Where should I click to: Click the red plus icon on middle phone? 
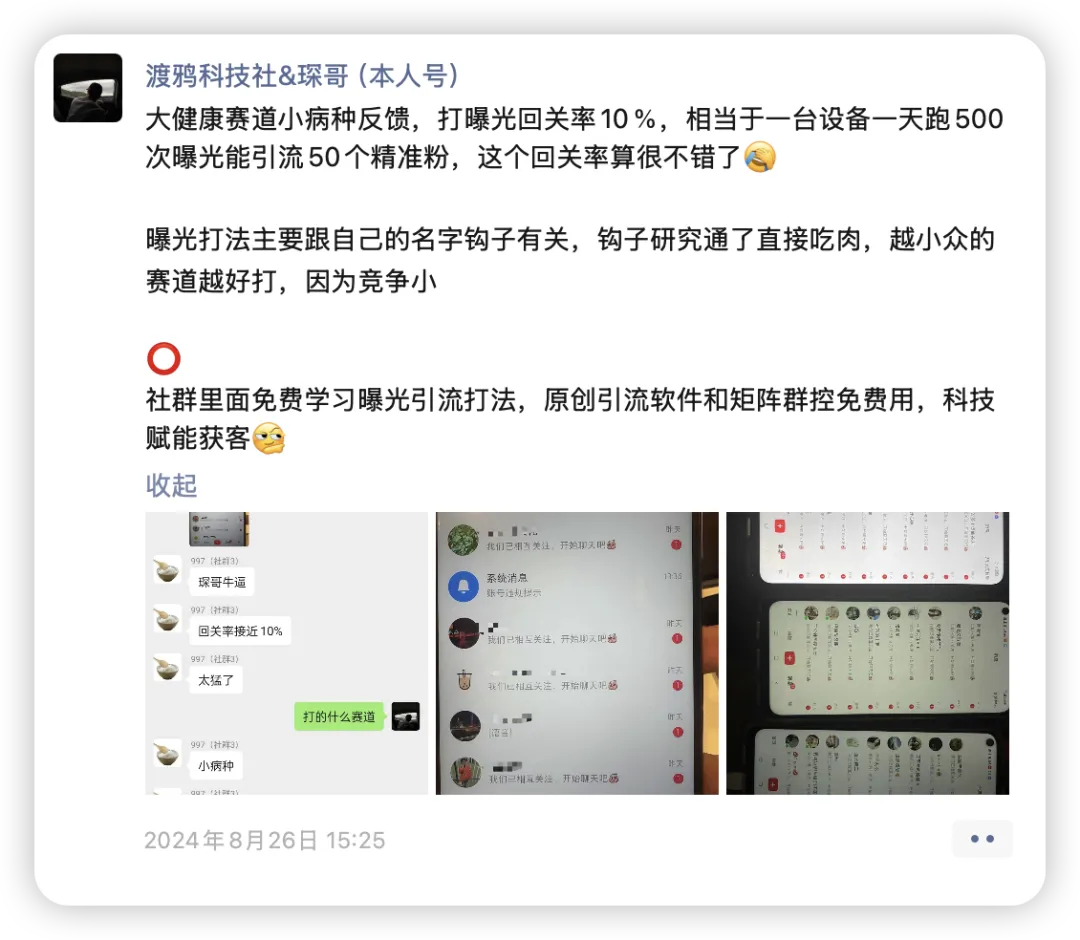[789, 658]
